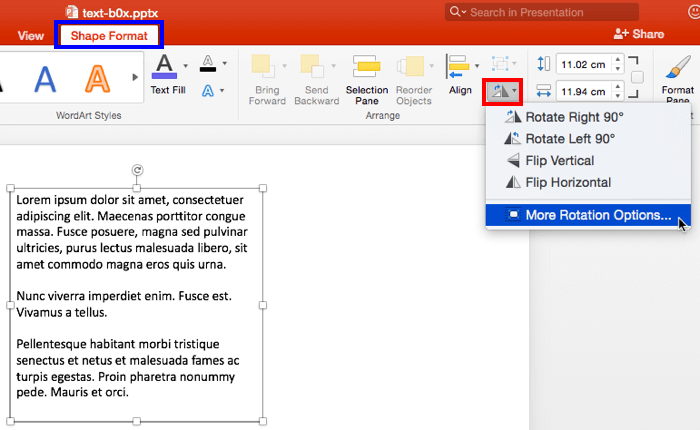Apply the blue A WordArt style
This screenshot has width=700, height=430.
point(45,79)
